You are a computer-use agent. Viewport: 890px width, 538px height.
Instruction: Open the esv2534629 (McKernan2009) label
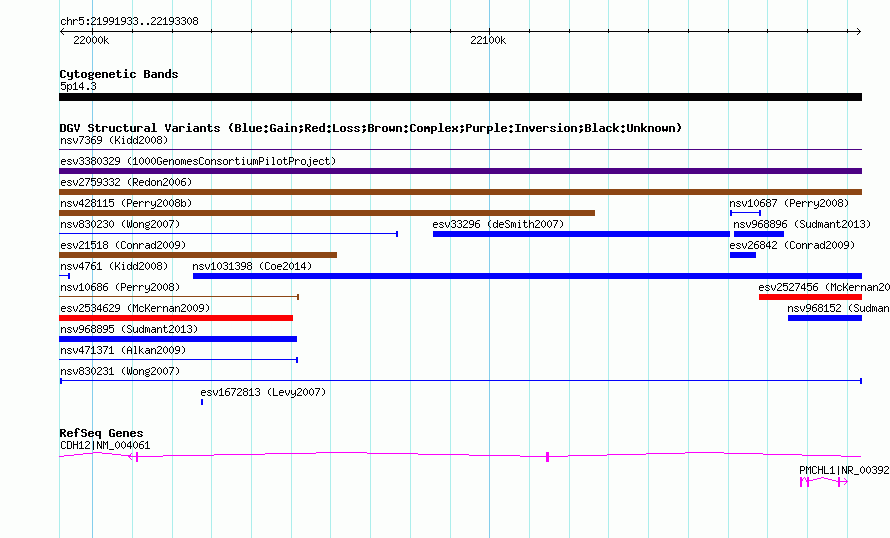135,308
